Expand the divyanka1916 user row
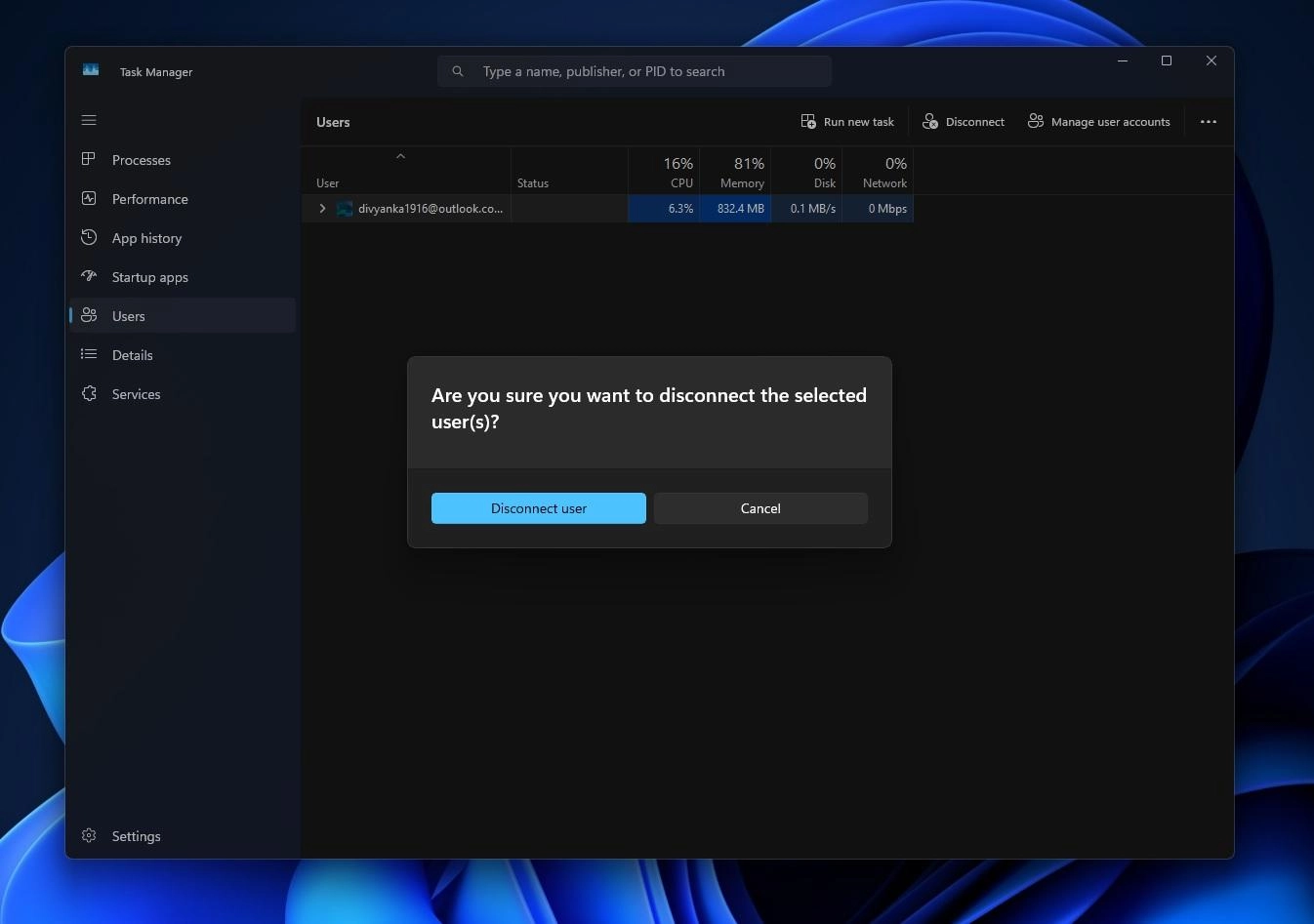The image size is (1314, 924). pos(322,208)
